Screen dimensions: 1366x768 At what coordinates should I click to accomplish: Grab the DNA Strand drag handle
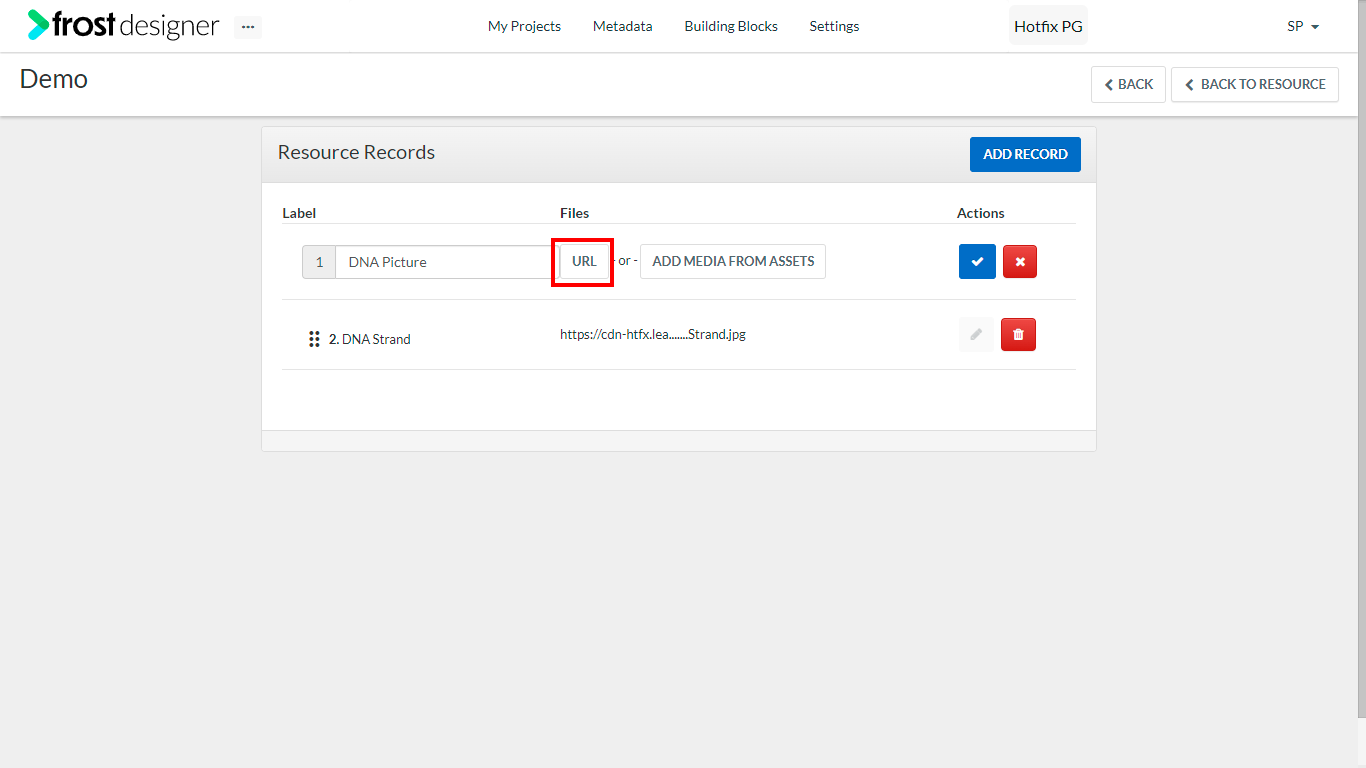click(x=314, y=339)
